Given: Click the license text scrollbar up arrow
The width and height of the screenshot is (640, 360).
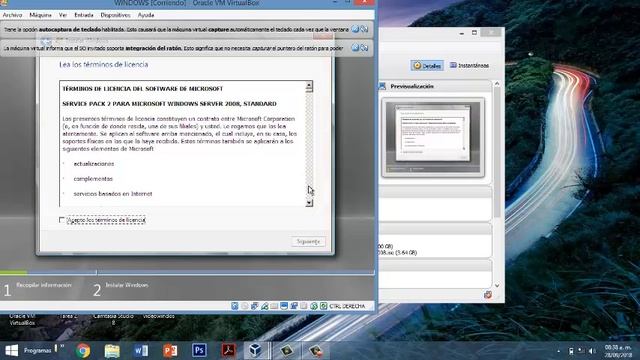Looking at the screenshot, I should [309, 85].
